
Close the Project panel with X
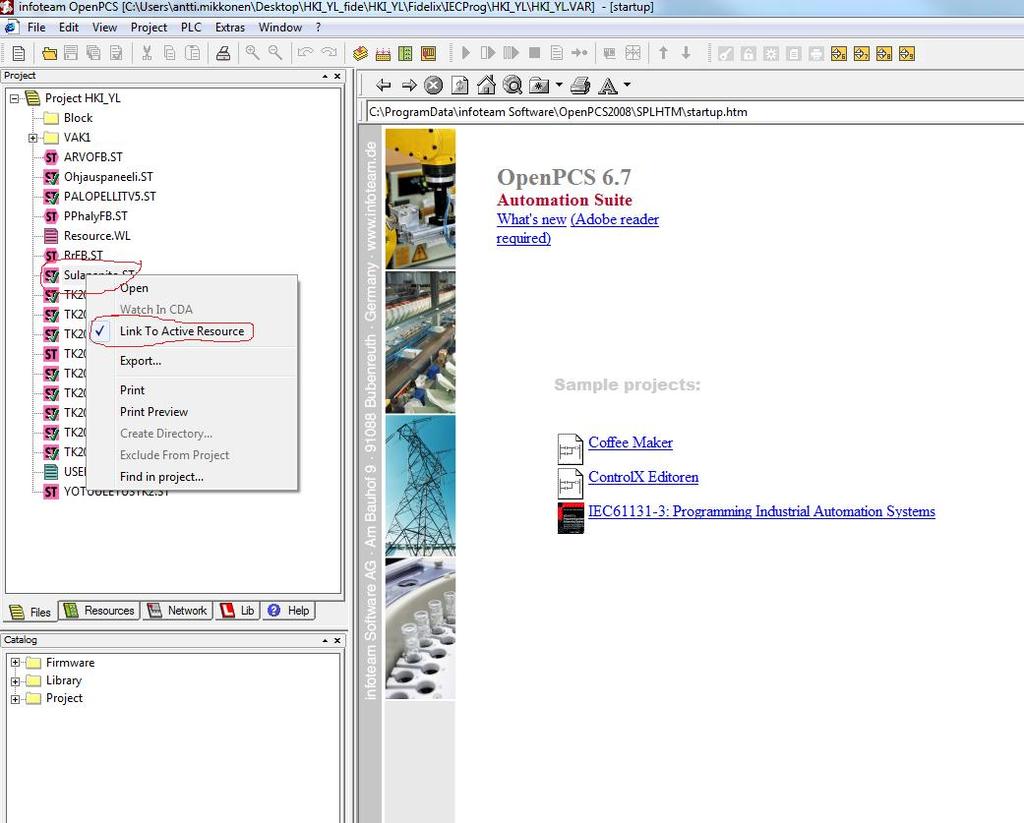[x=337, y=76]
